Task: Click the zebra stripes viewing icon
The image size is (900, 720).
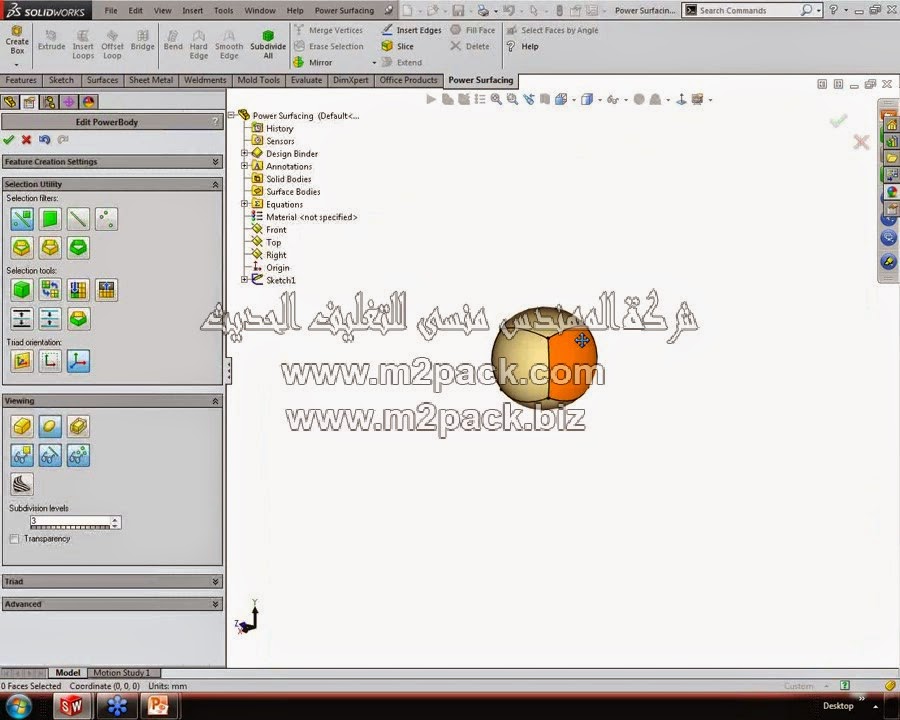Action: tap(22, 484)
